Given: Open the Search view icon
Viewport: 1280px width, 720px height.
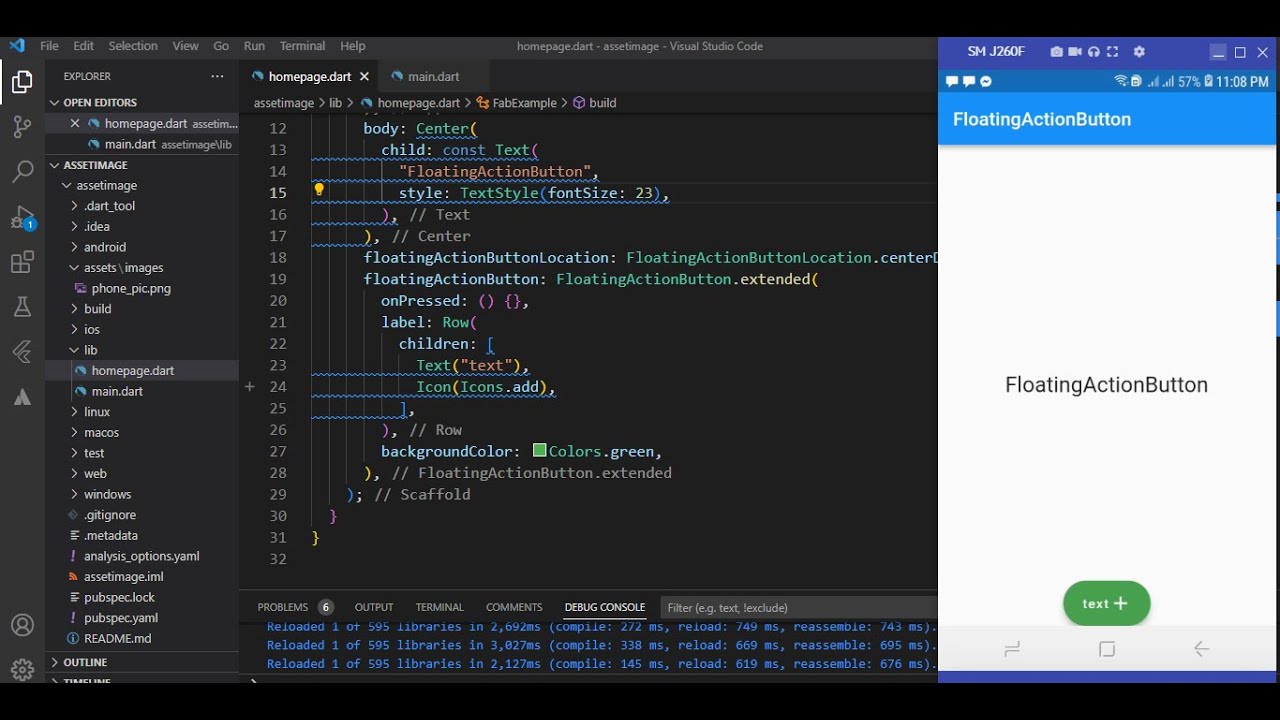Looking at the screenshot, I should (x=22, y=172).
